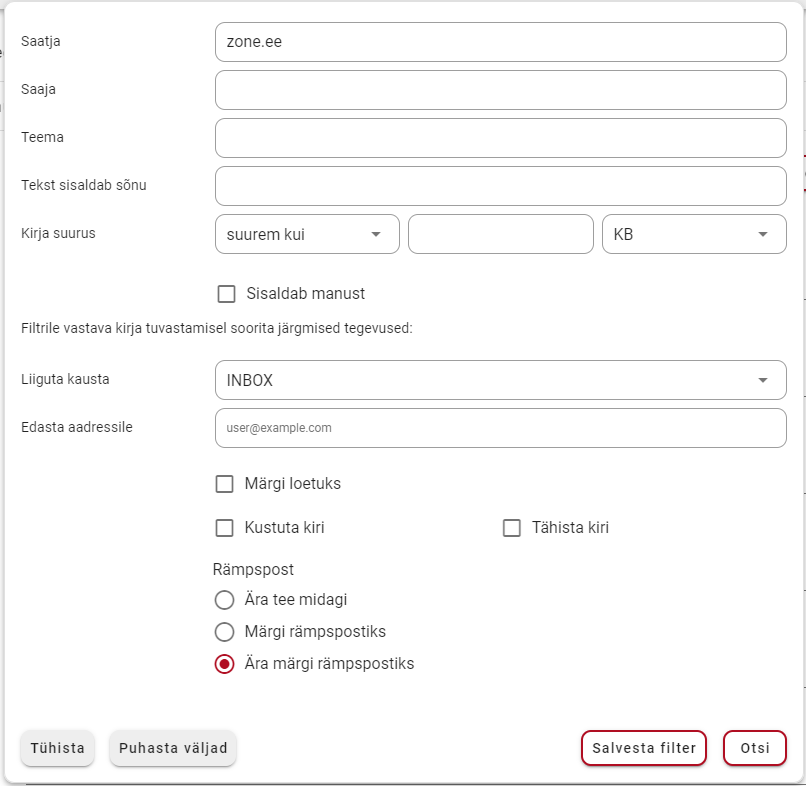Click the Saatja sender input field
Screen dimensions: 806x786
500,42
